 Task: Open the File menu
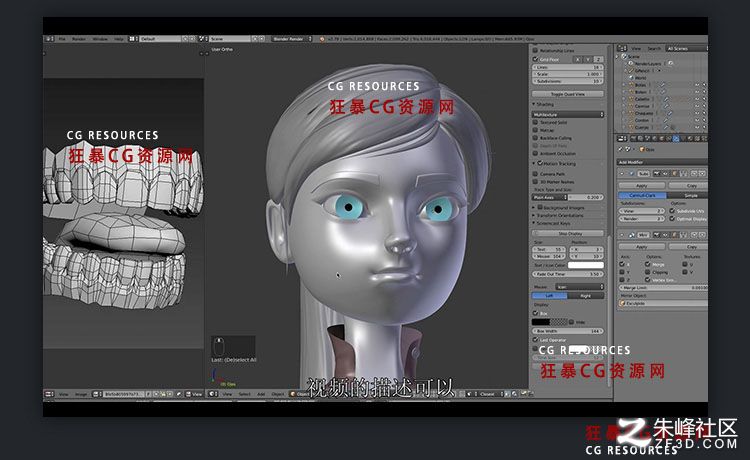[61, 39]
